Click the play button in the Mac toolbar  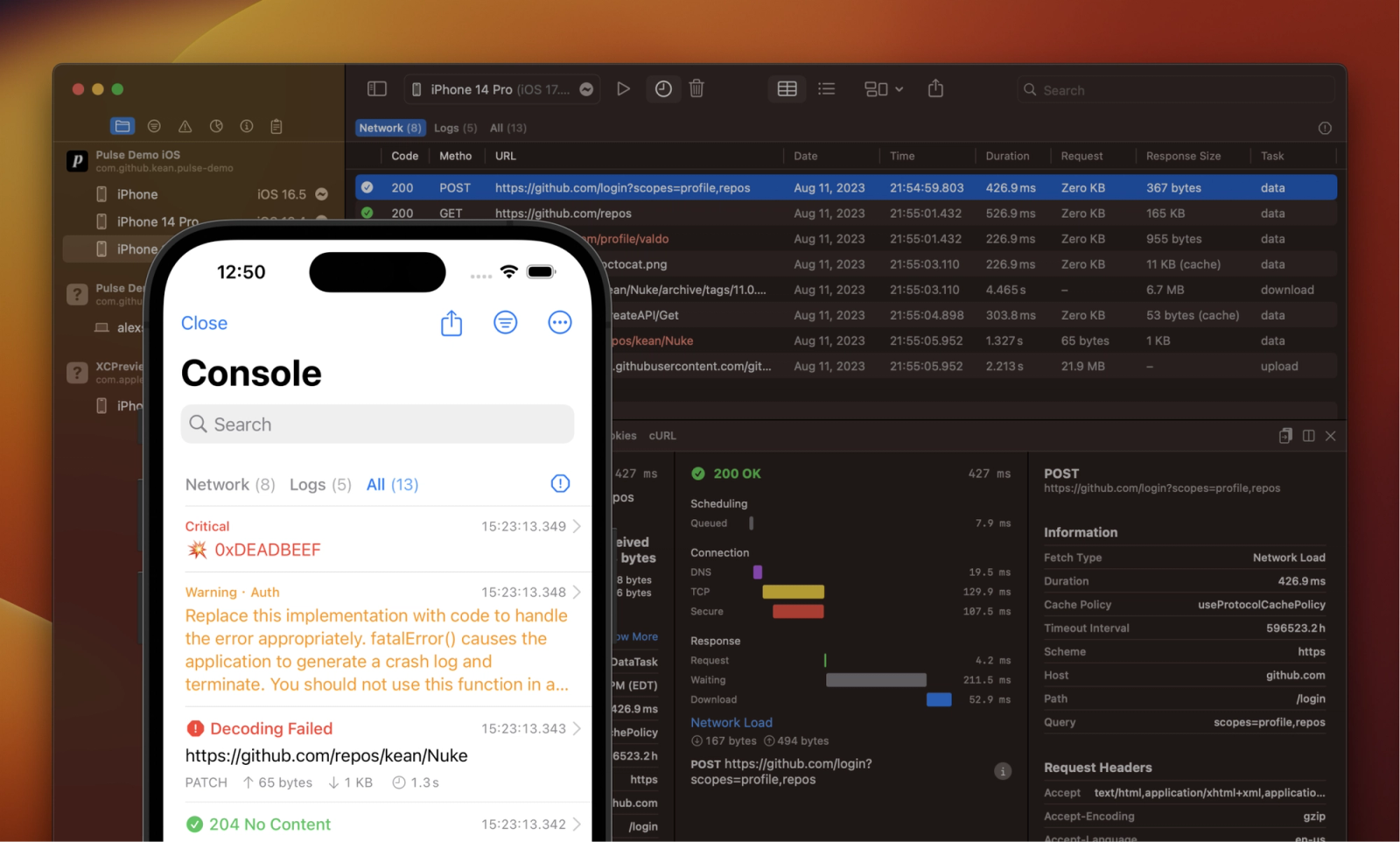623,88
